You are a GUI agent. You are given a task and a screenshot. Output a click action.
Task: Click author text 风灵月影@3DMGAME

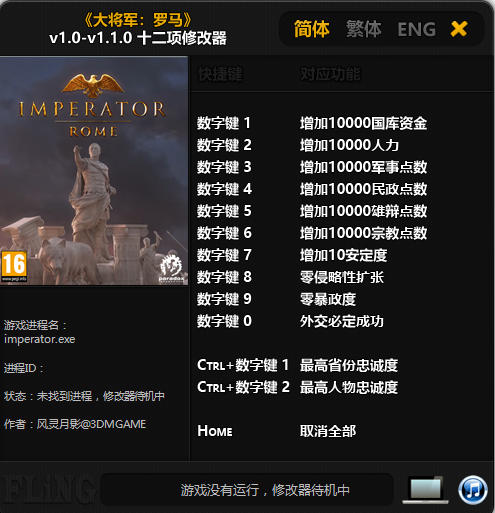click(x=91, y=424)
